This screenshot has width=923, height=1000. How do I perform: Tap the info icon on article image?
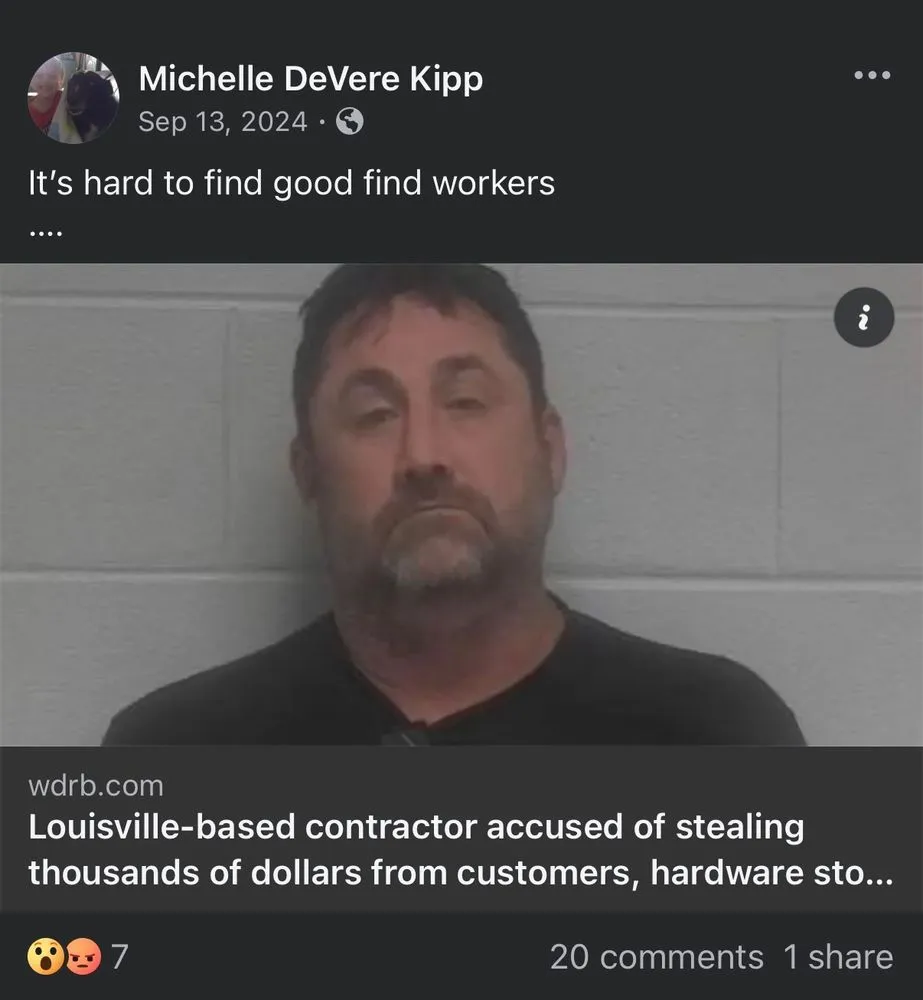point(864,317)
